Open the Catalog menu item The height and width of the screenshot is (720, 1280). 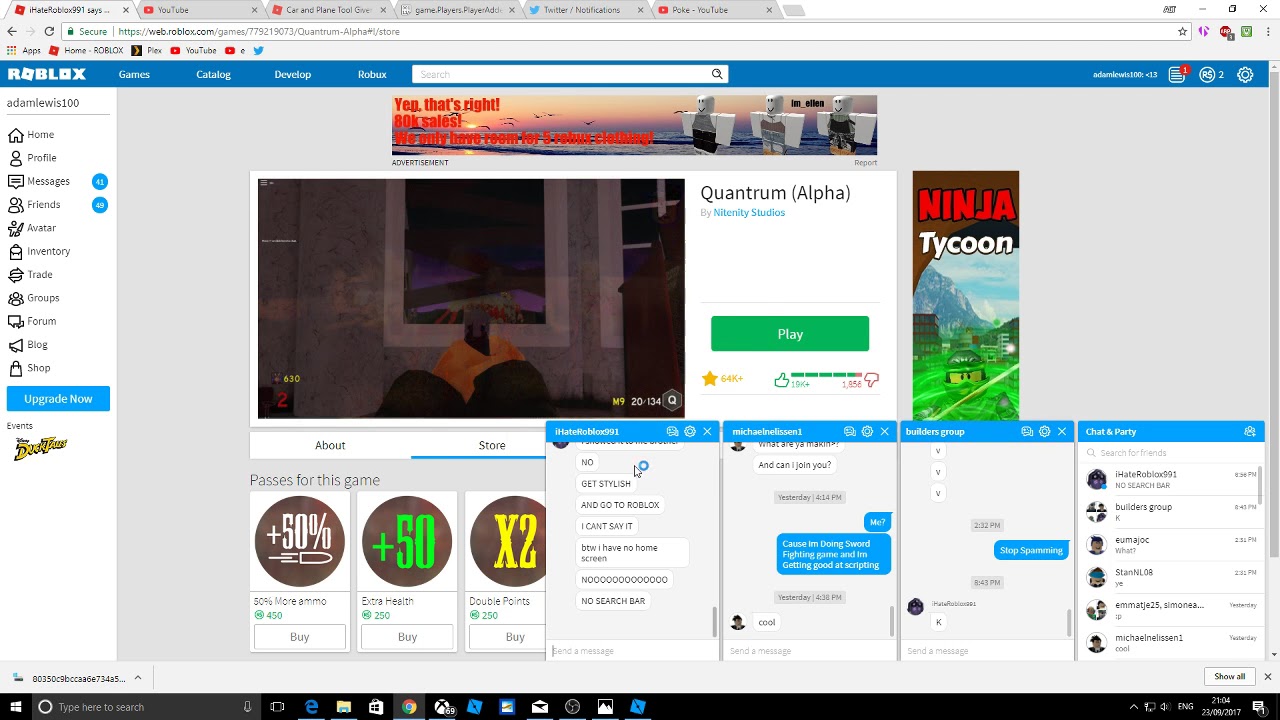pos(213,74)
